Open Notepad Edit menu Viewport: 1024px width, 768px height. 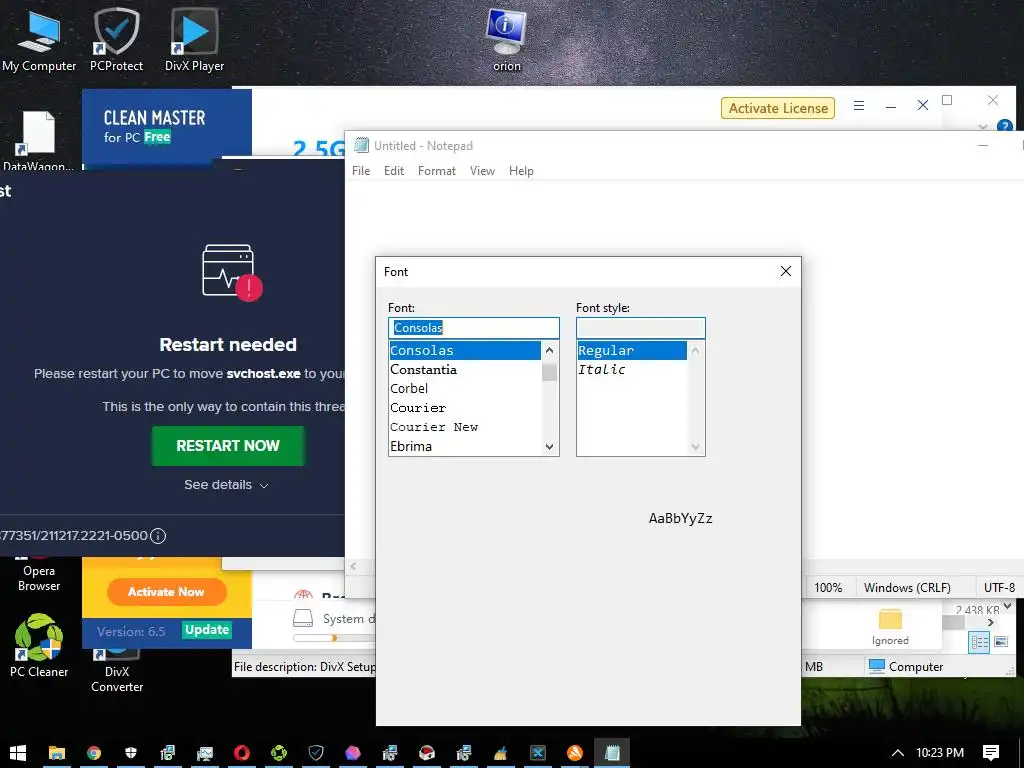click(394, 170)
